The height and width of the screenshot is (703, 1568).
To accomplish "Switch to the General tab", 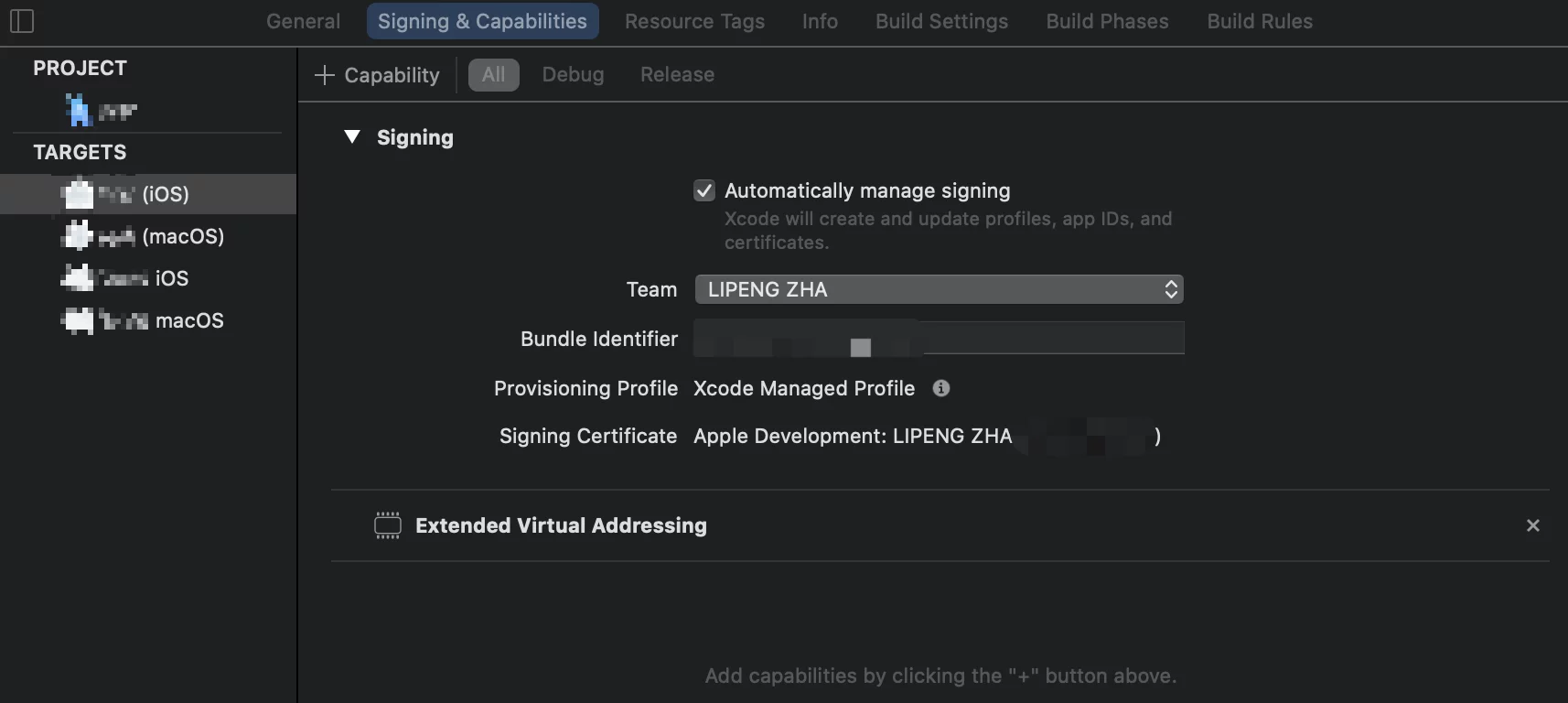I will pos(303,21).
